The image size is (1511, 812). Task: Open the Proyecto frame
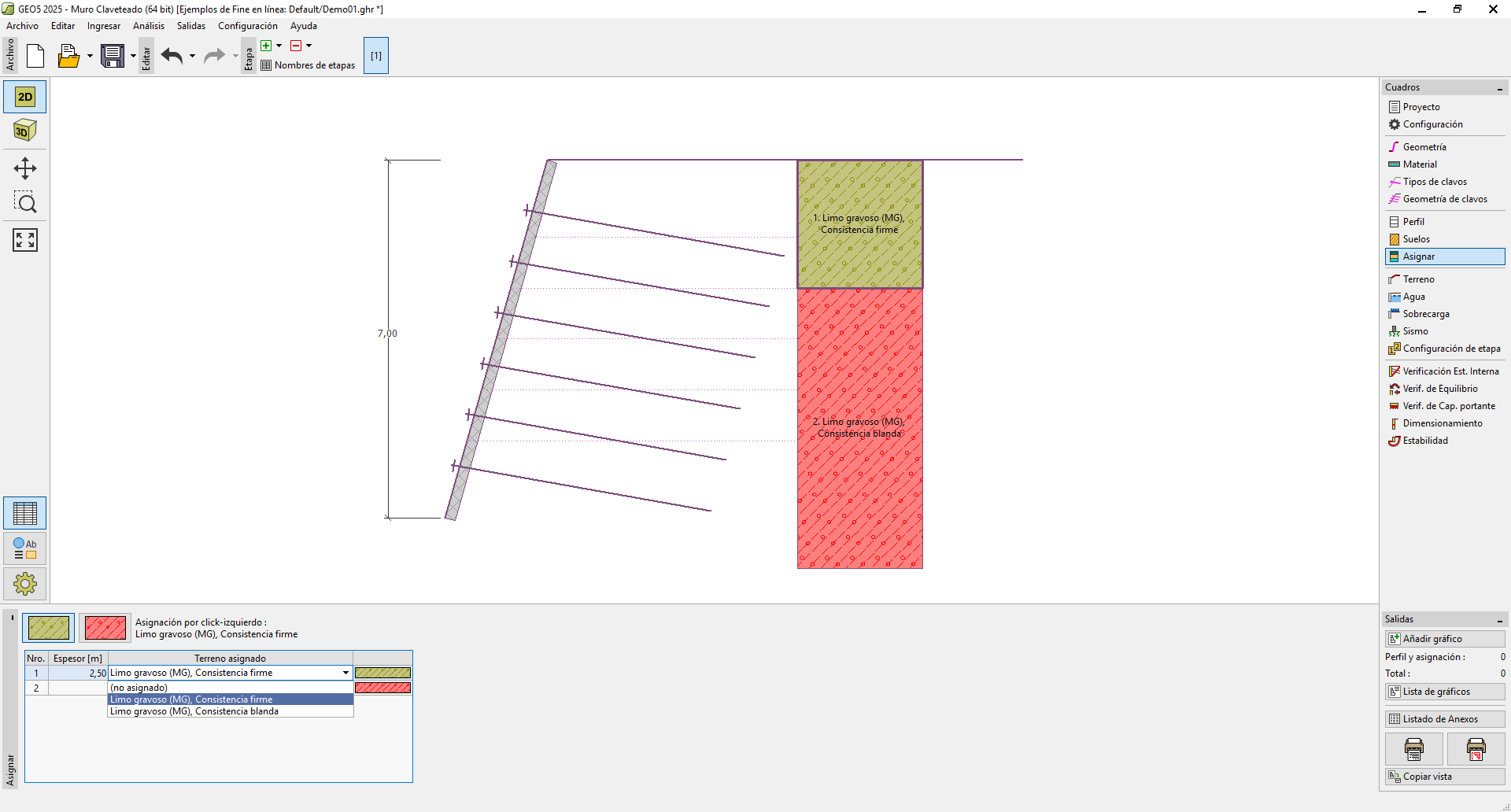(1445, 107)
